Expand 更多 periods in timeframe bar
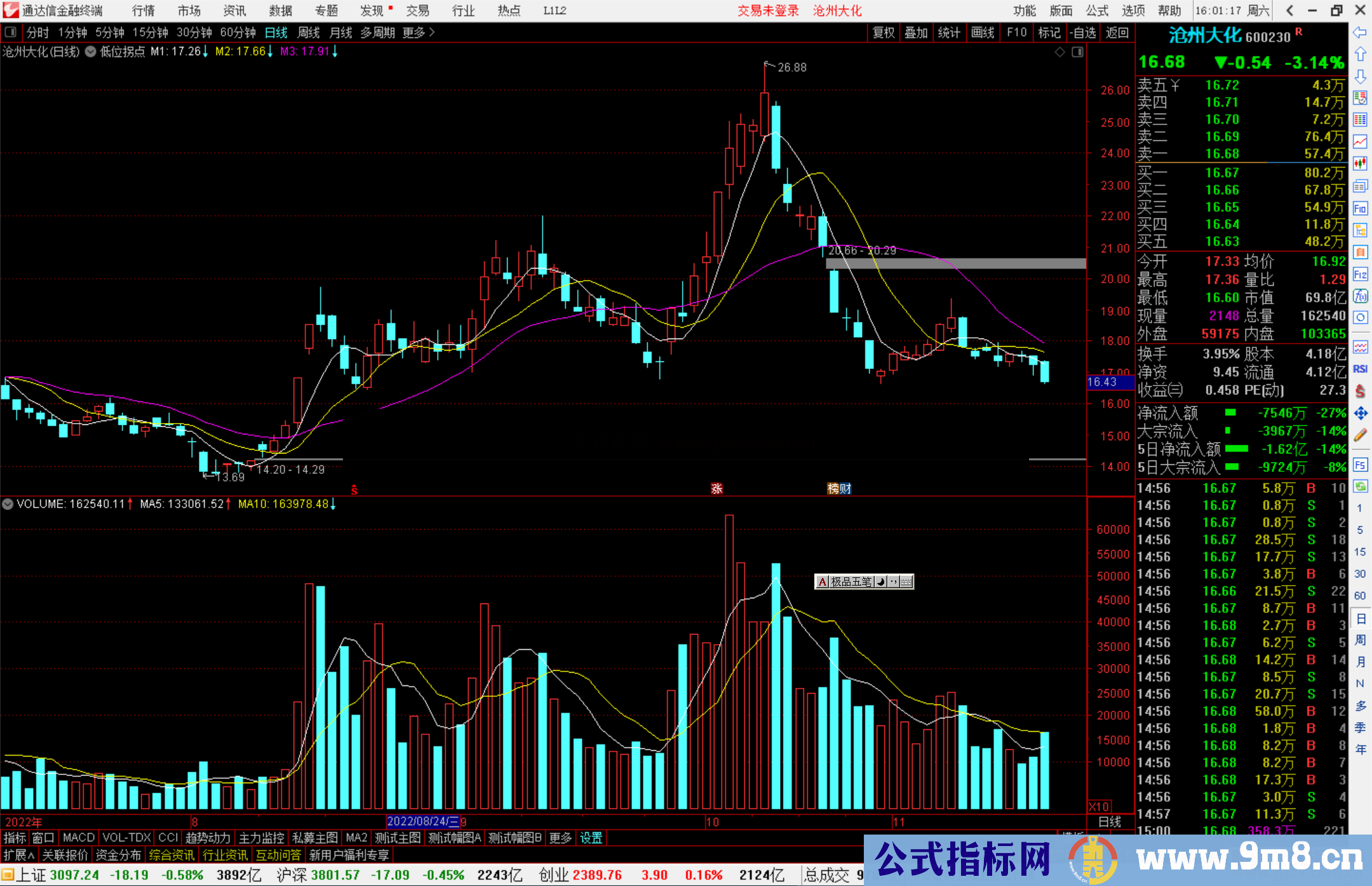1372x886 pixels. (418, 32)
